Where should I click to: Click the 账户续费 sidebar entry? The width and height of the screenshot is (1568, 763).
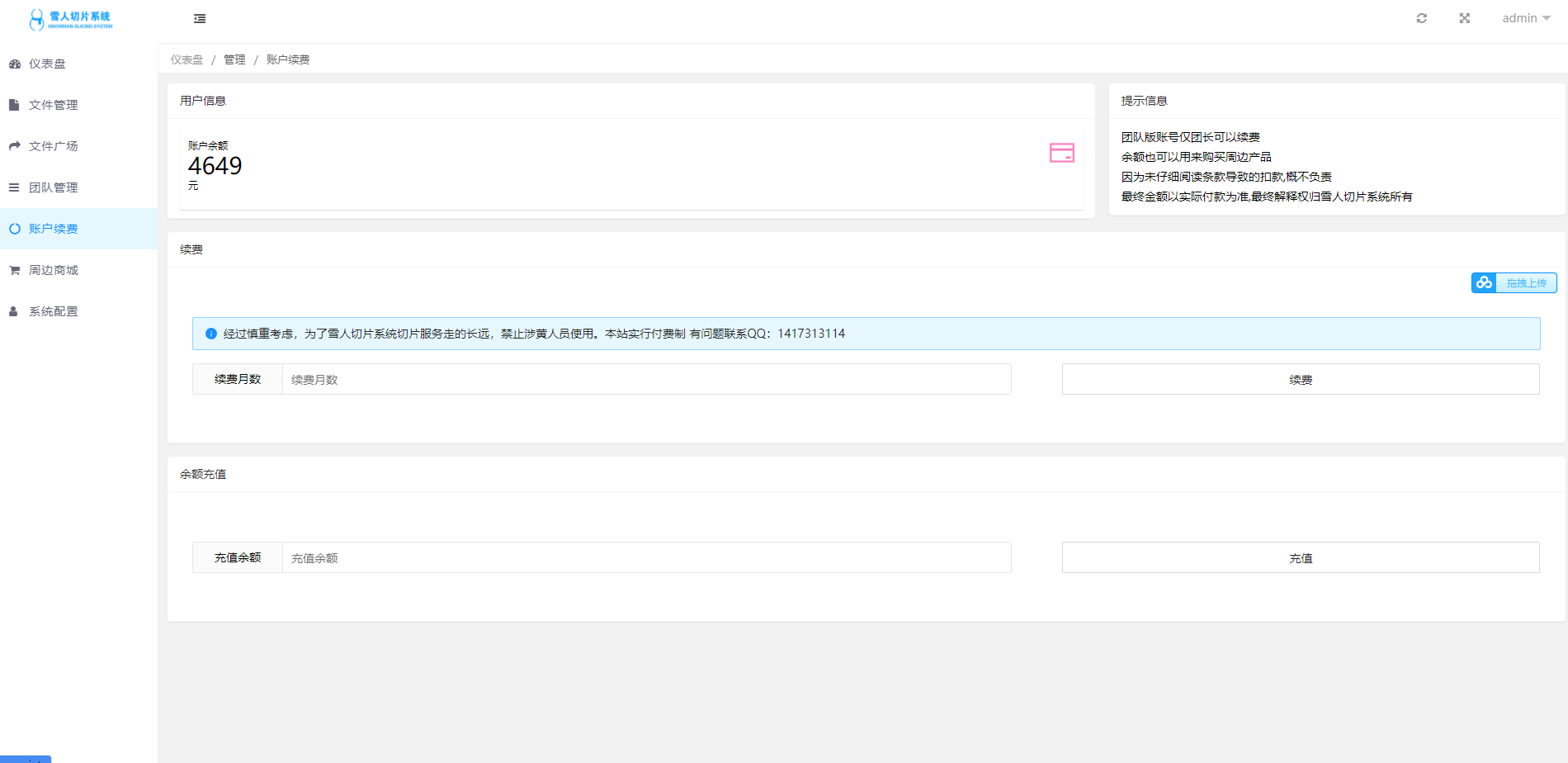pos(53,229)
